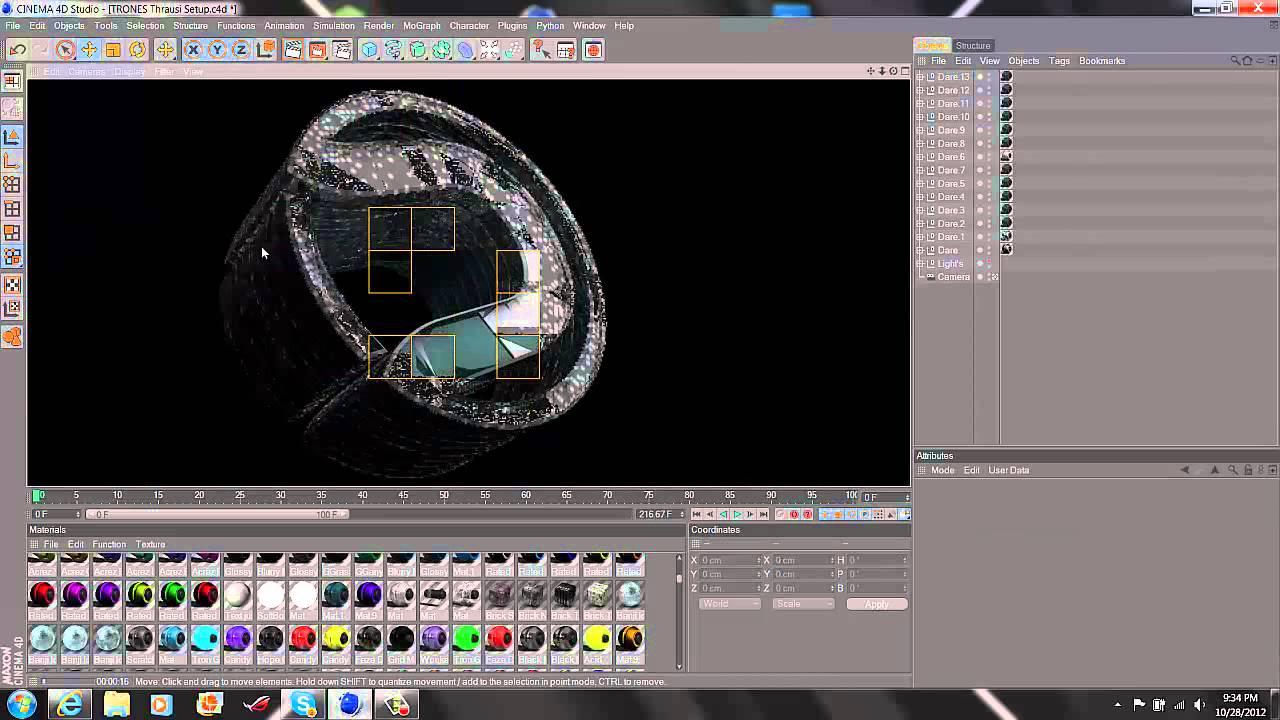Open the Render menu
Viewport: 1280px width, 720px height.
click(378, 25)
